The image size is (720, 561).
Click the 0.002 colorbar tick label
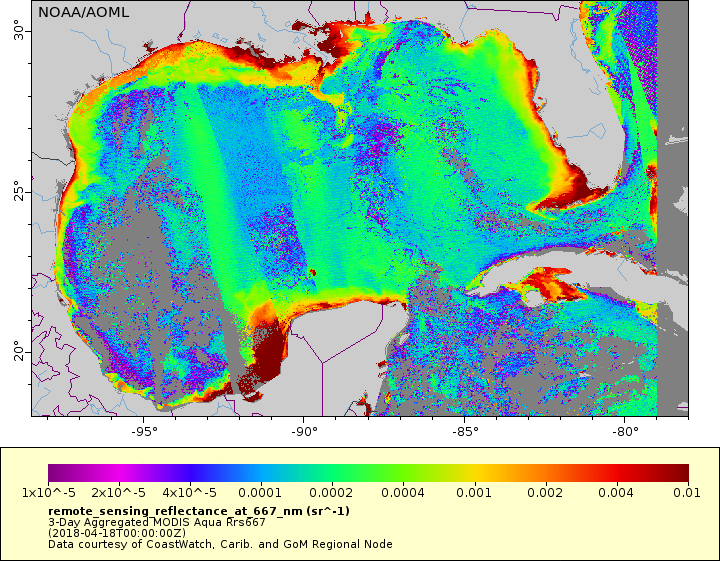tap(545, 493)
